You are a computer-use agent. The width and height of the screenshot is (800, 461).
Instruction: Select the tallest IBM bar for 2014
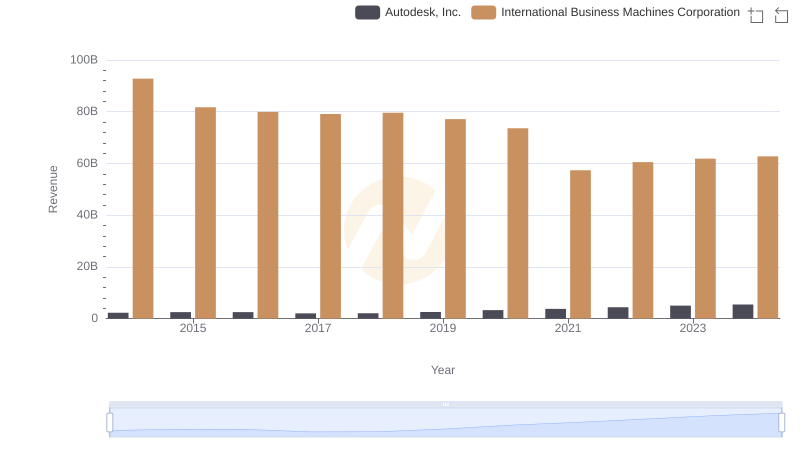click(143, 198)
